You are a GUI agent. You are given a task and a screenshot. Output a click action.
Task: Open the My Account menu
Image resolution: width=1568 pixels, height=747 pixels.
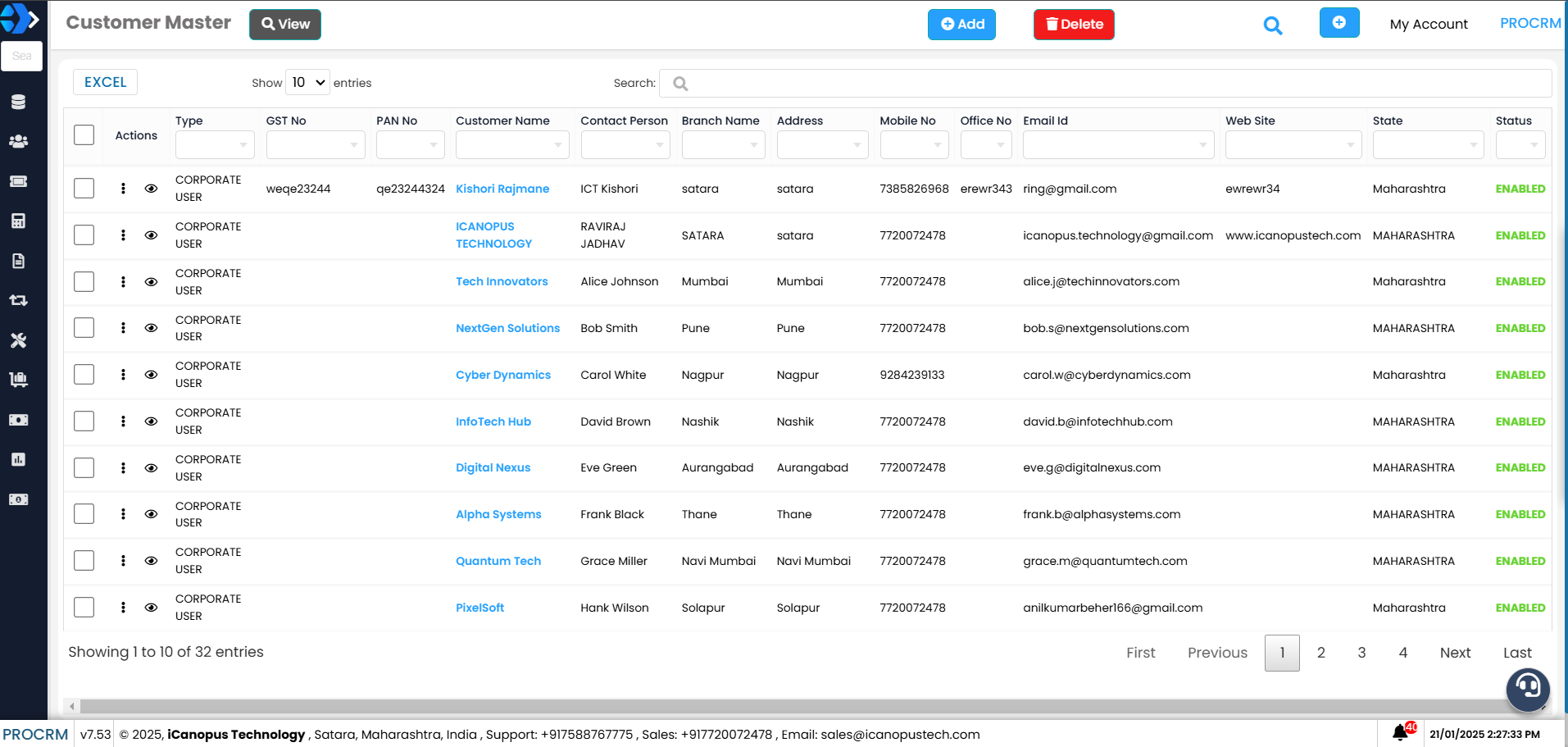1428,25
